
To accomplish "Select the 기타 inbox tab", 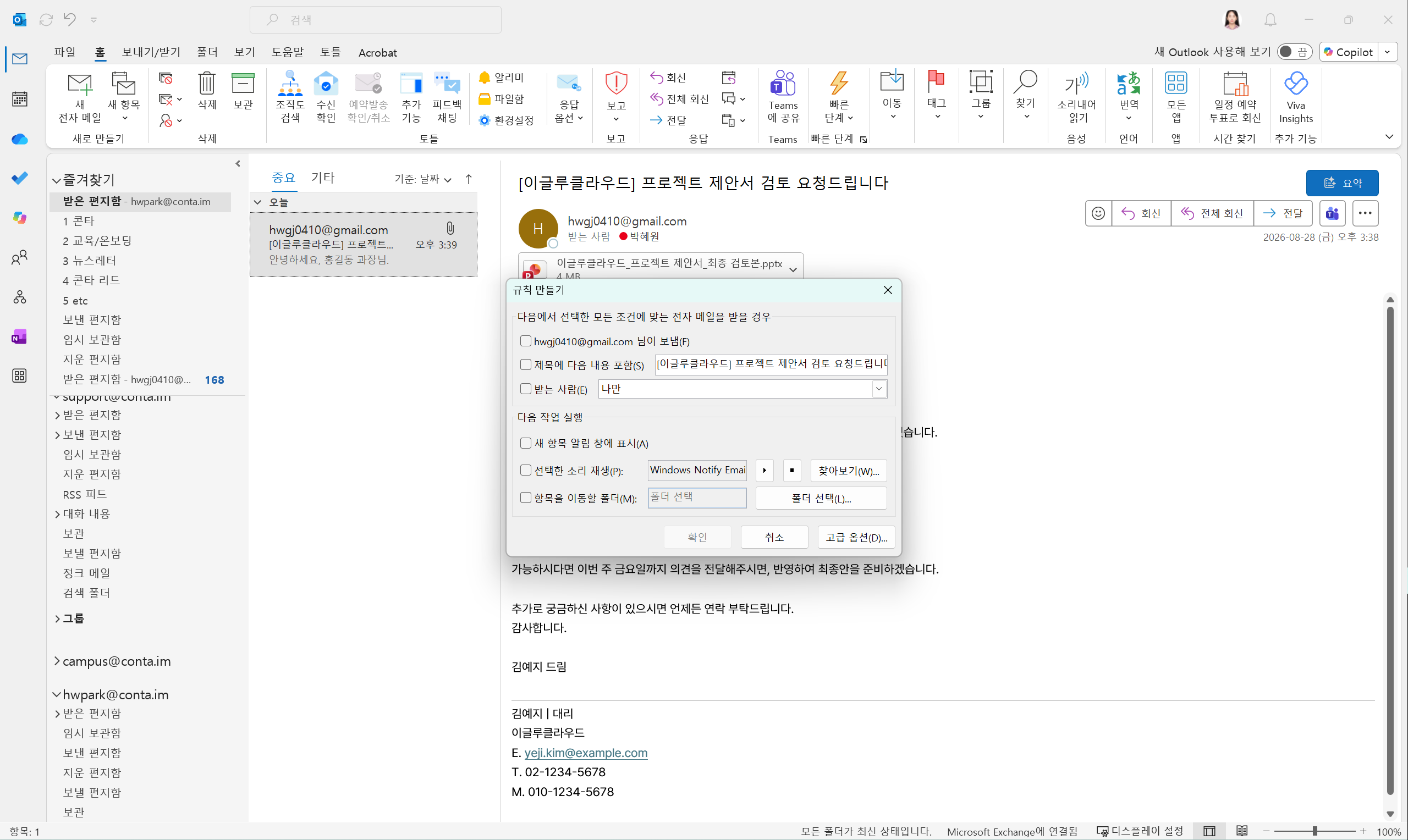I will point(323,178).
